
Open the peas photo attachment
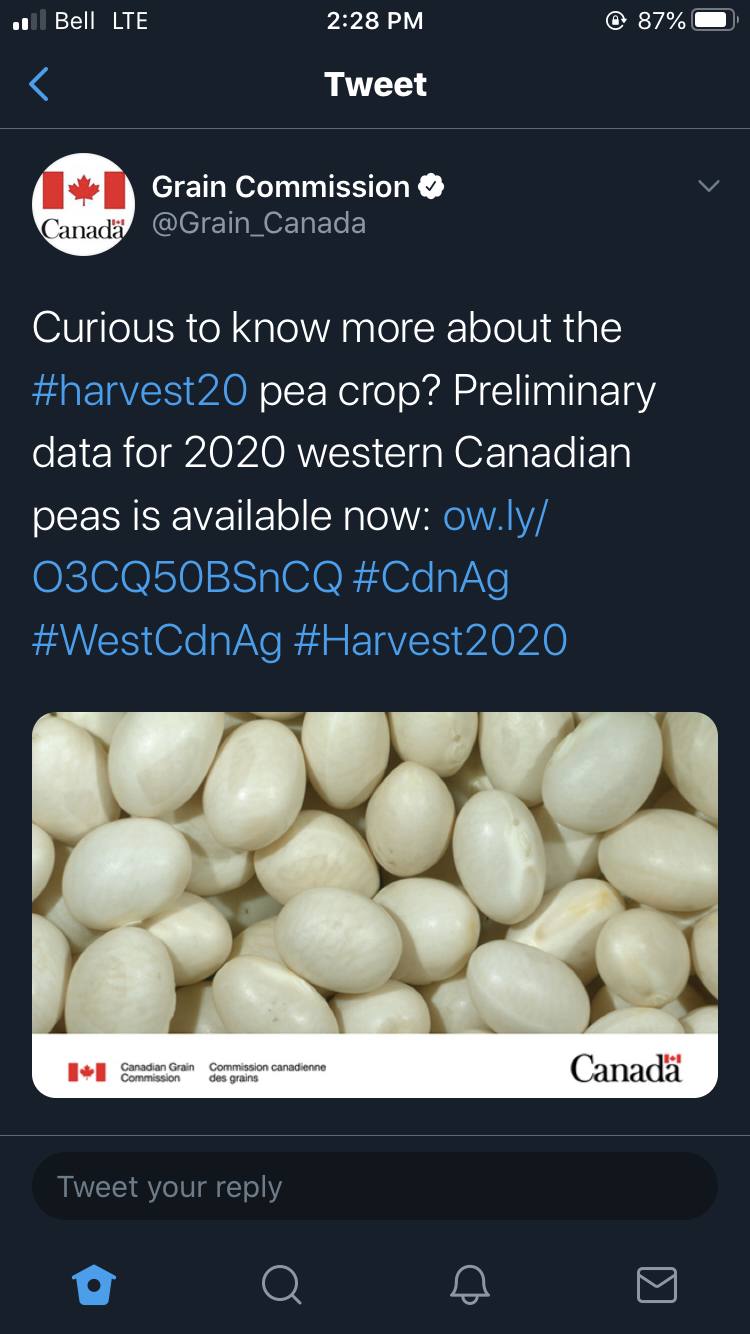click(375, 904)
